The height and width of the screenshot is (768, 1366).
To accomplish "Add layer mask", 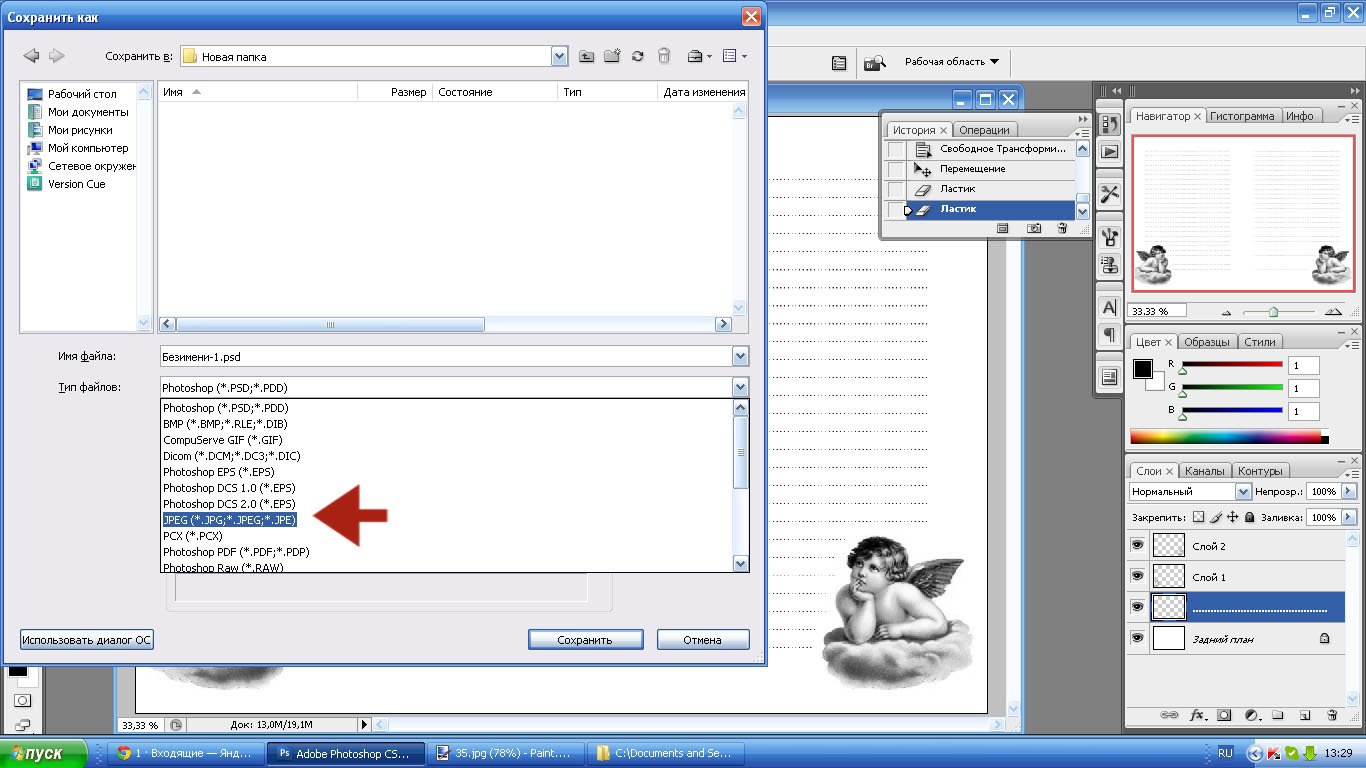I will (x=1224, y=715).
